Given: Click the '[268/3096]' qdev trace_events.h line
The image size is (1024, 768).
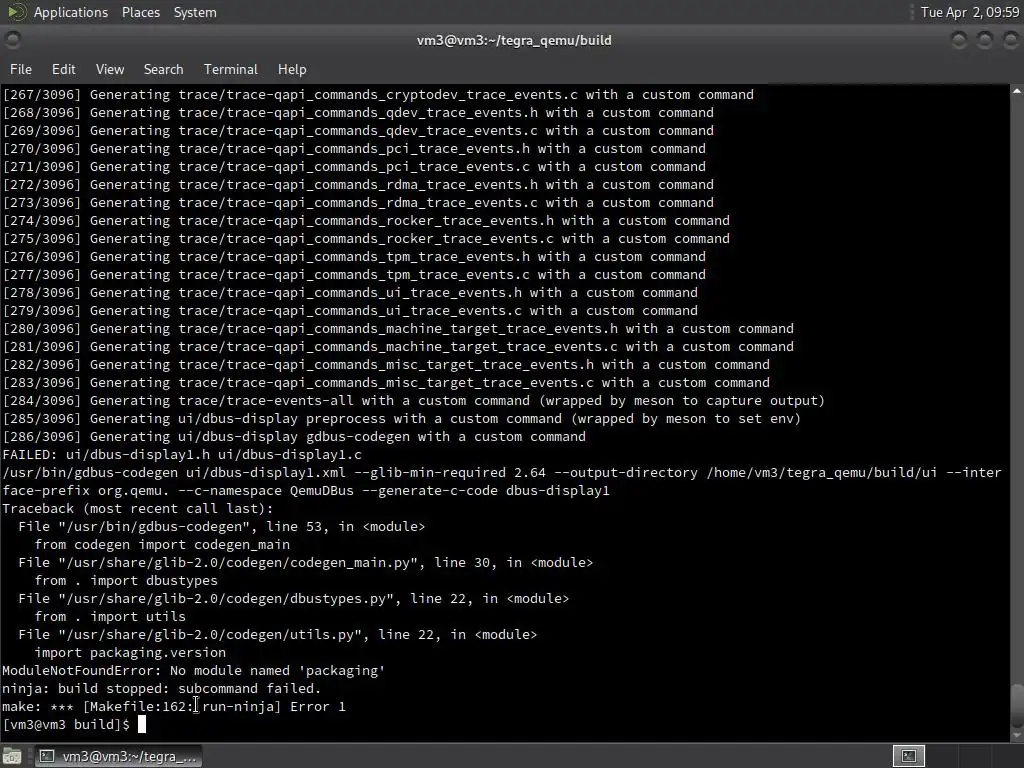Looking at the screenshot, I should (358, 113).
